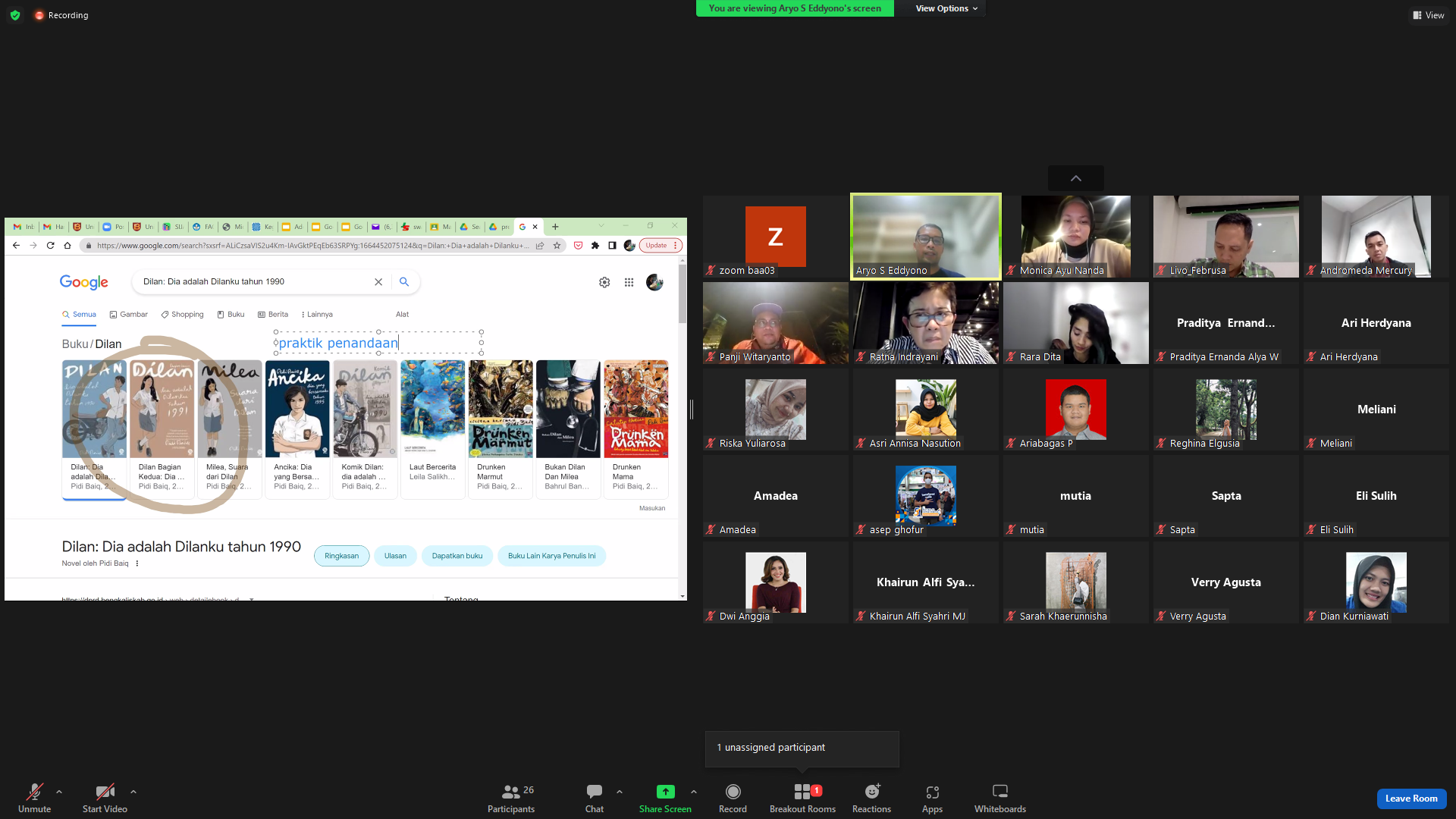Click the Google search input field
Screen dimensions: 1456x819
pos(255,281)
